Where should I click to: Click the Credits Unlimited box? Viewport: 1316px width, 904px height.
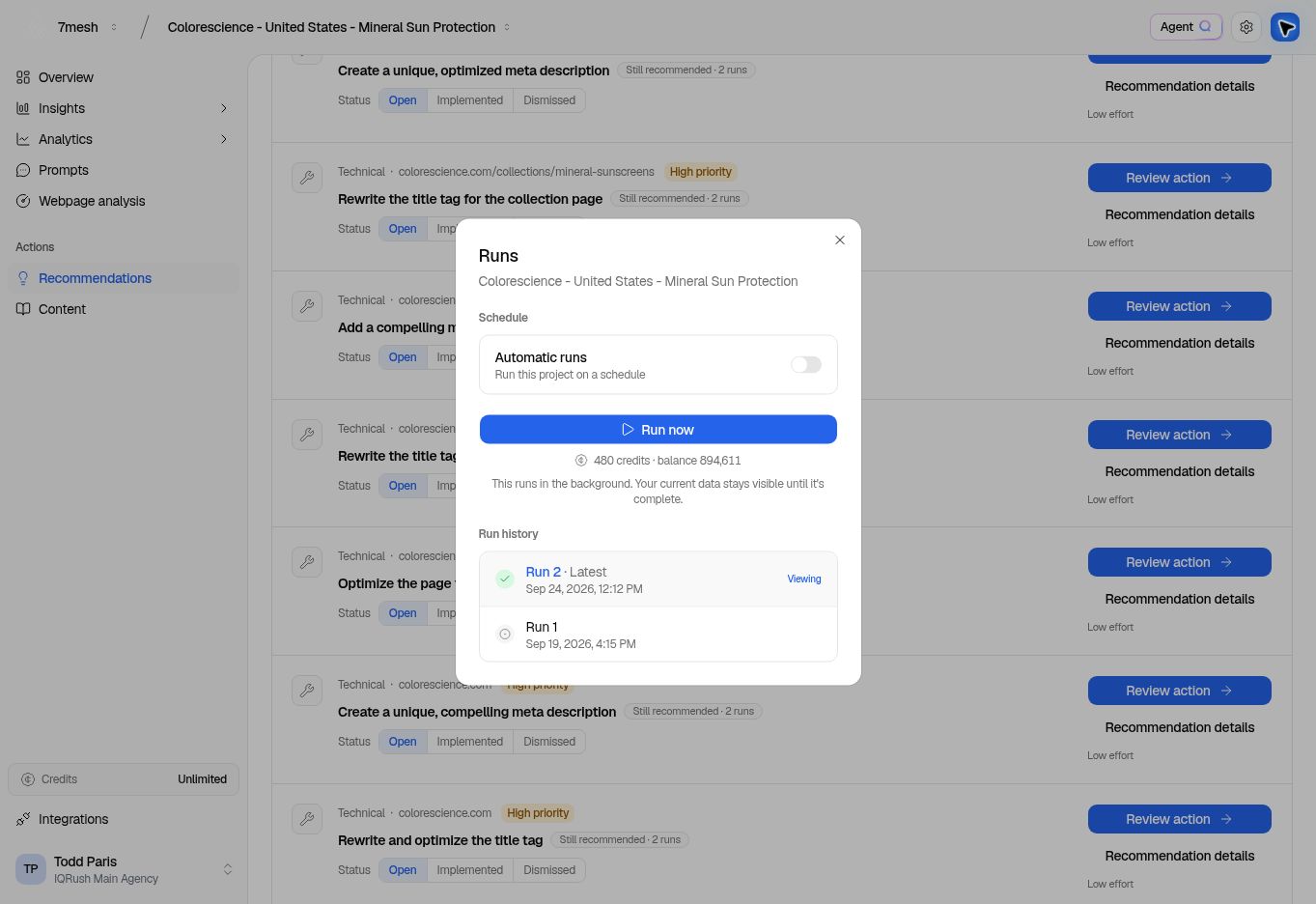point(124,779)
